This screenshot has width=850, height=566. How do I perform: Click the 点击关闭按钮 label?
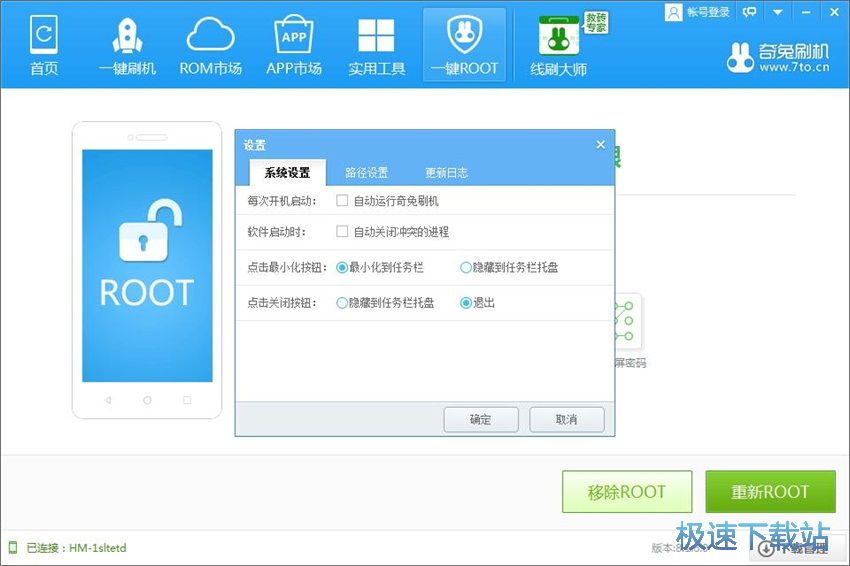282,303
